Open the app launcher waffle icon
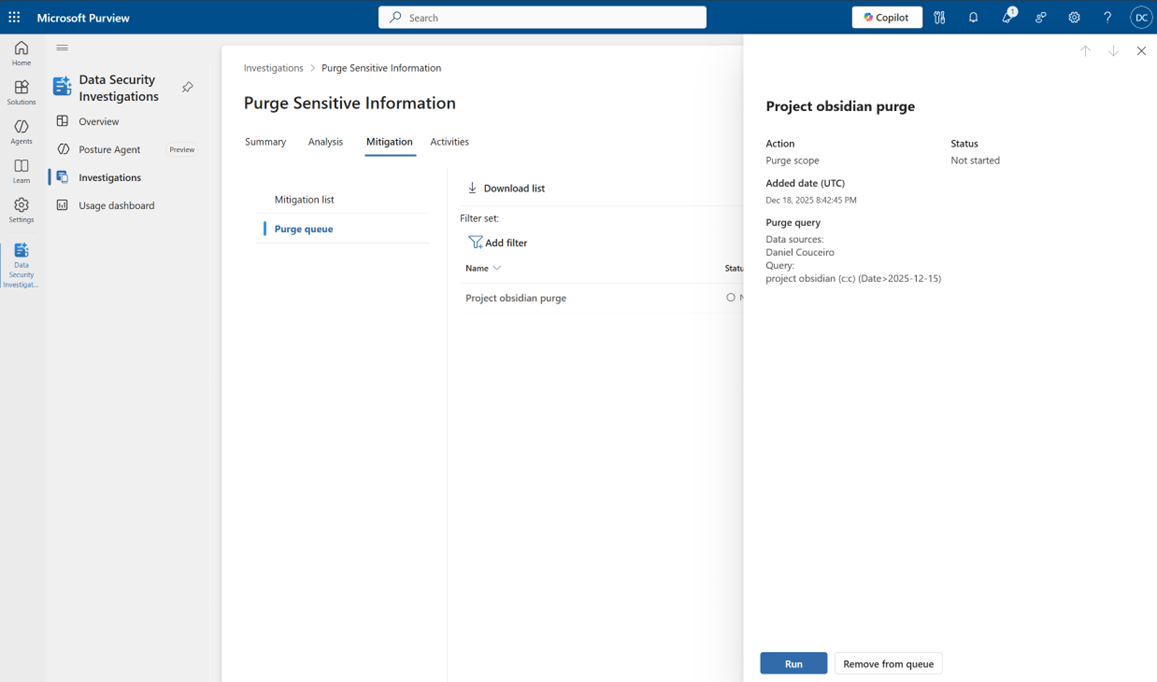This screenshot has height=682, width=1157. [x=14, y=17]
